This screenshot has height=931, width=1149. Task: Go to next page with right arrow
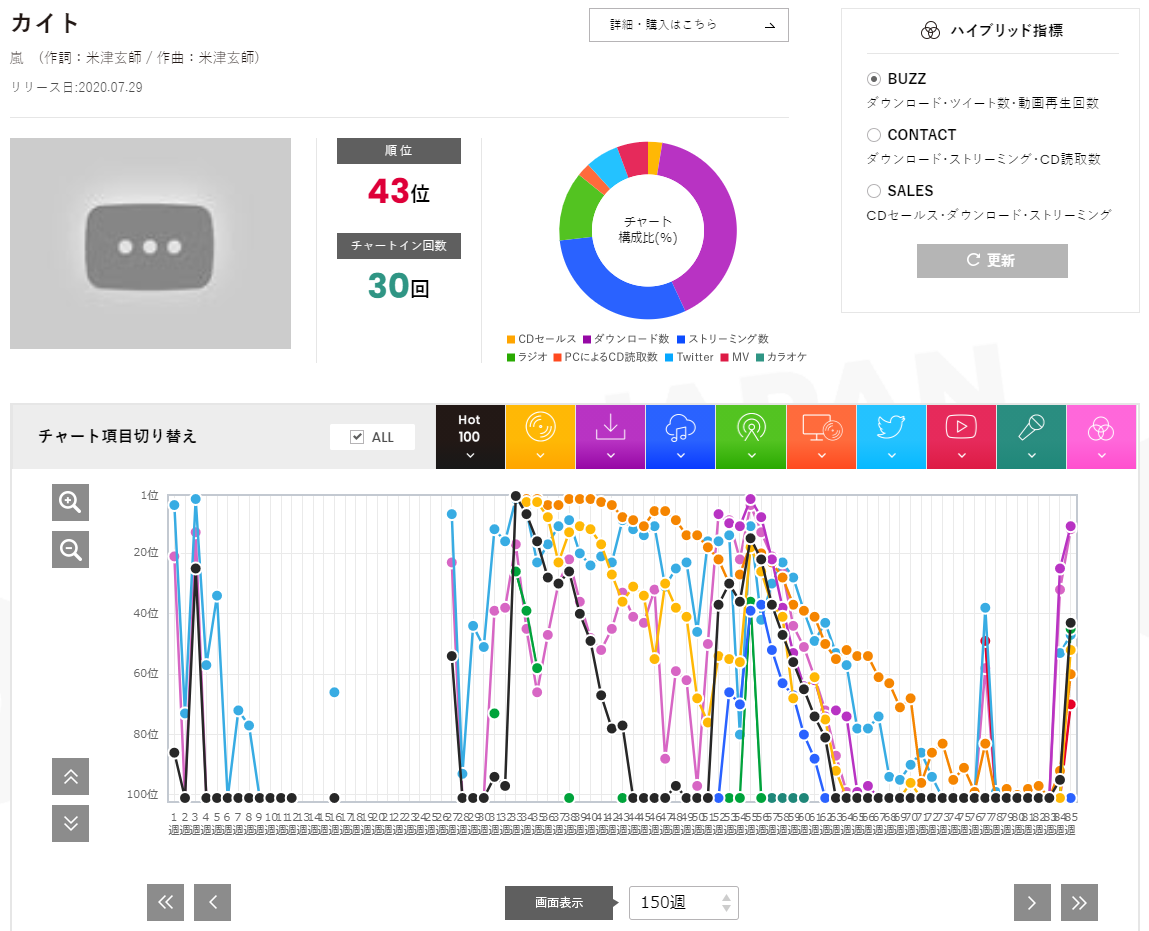pyautogui.click(x=1032, y=902)
